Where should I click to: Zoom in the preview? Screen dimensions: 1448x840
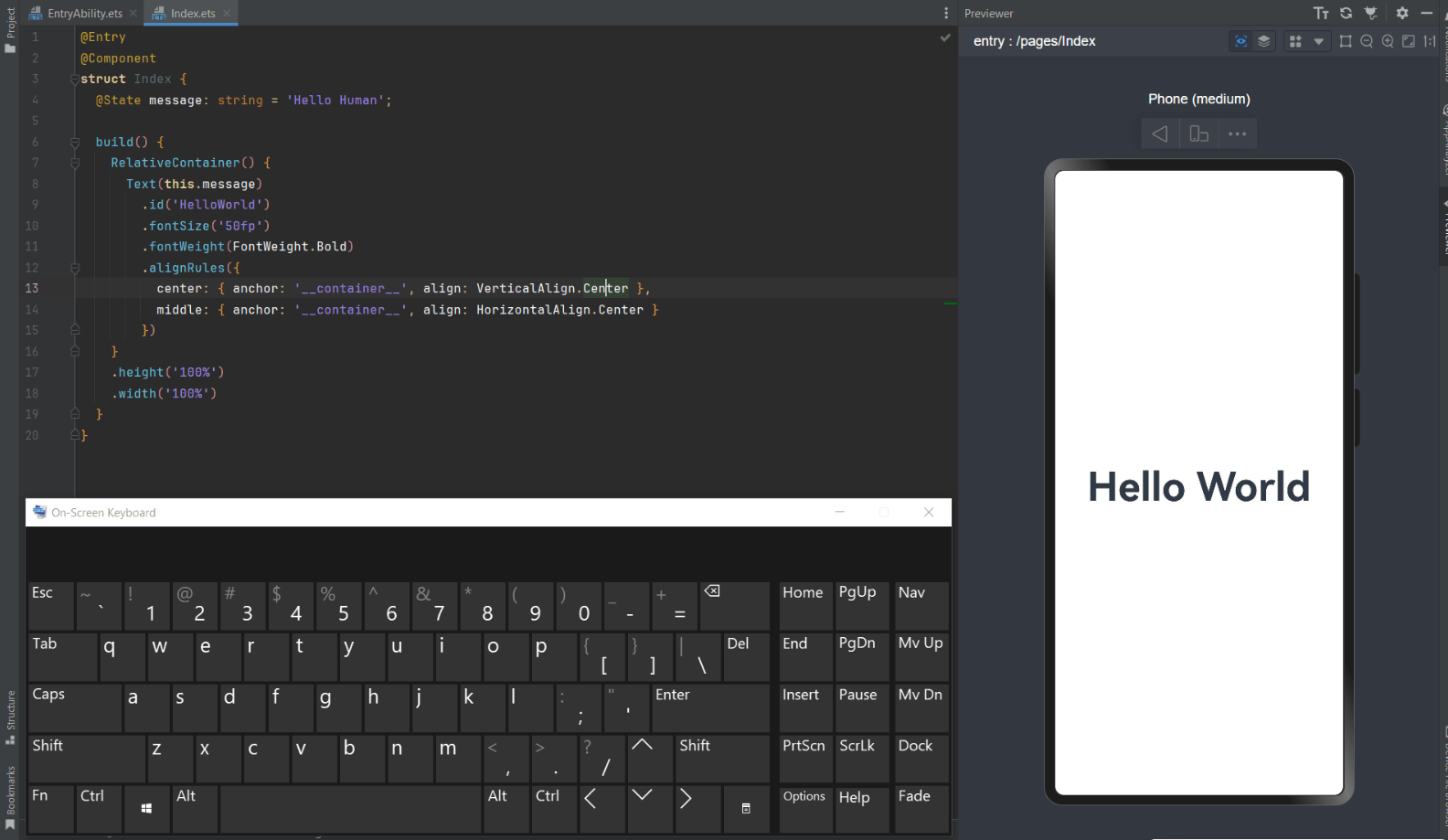[1388, 41]
